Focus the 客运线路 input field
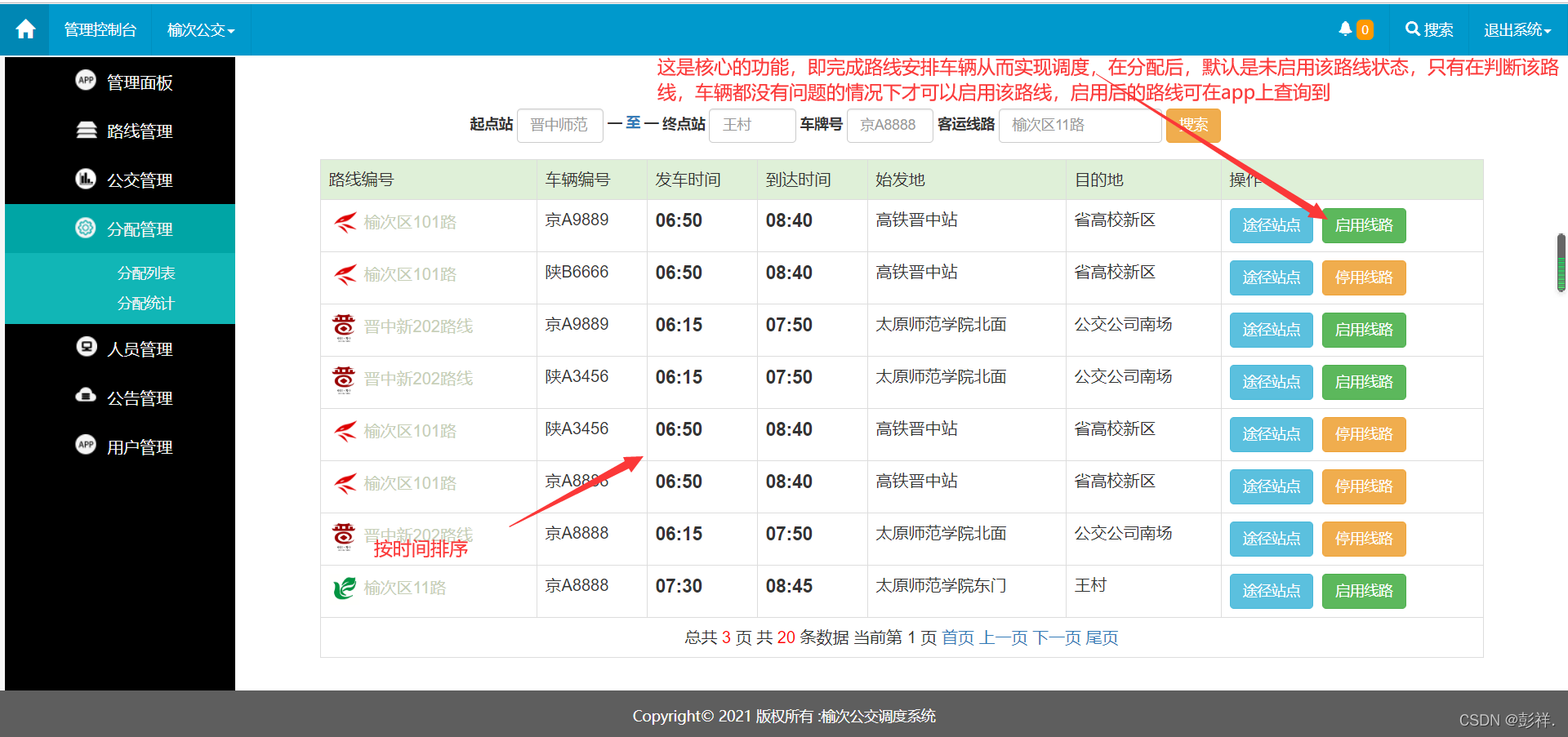 1080,125
